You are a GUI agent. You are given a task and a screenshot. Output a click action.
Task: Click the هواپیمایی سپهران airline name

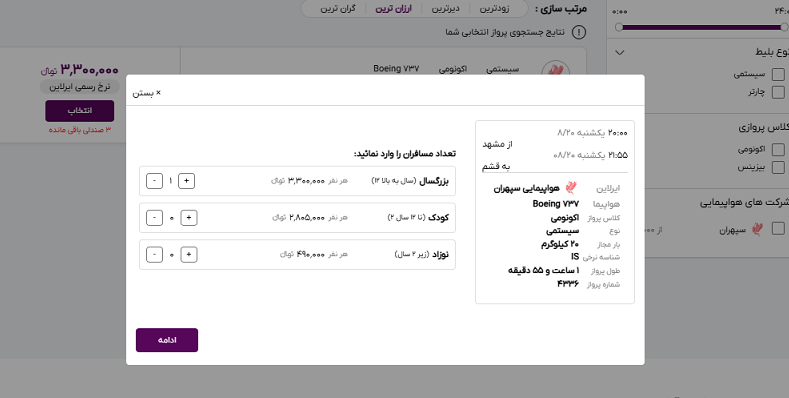click(x=526, y=188)
